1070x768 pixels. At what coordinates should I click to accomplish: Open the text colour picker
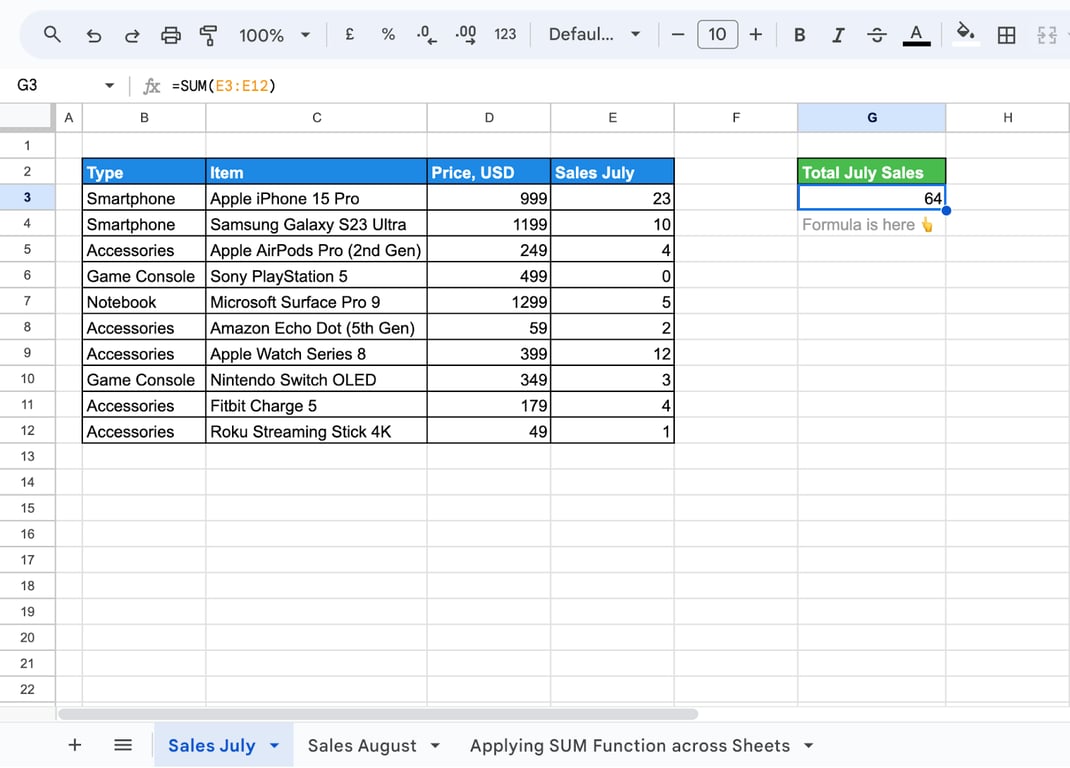click(916, 35)
